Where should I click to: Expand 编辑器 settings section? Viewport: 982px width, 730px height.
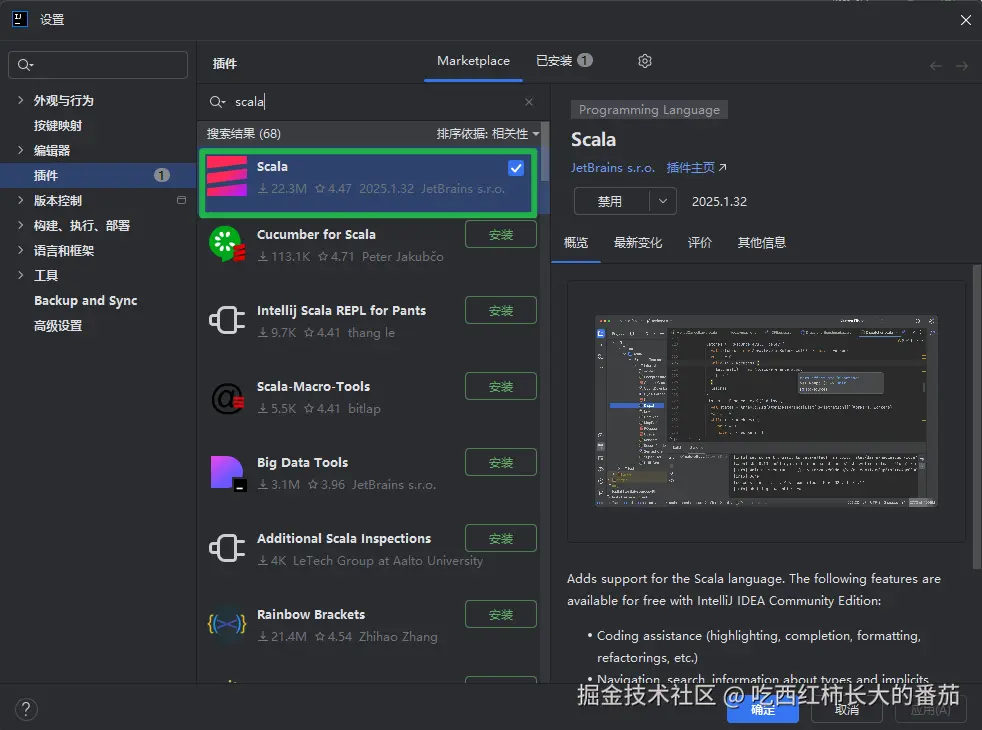pyautogui.click(x=21, y=150)
